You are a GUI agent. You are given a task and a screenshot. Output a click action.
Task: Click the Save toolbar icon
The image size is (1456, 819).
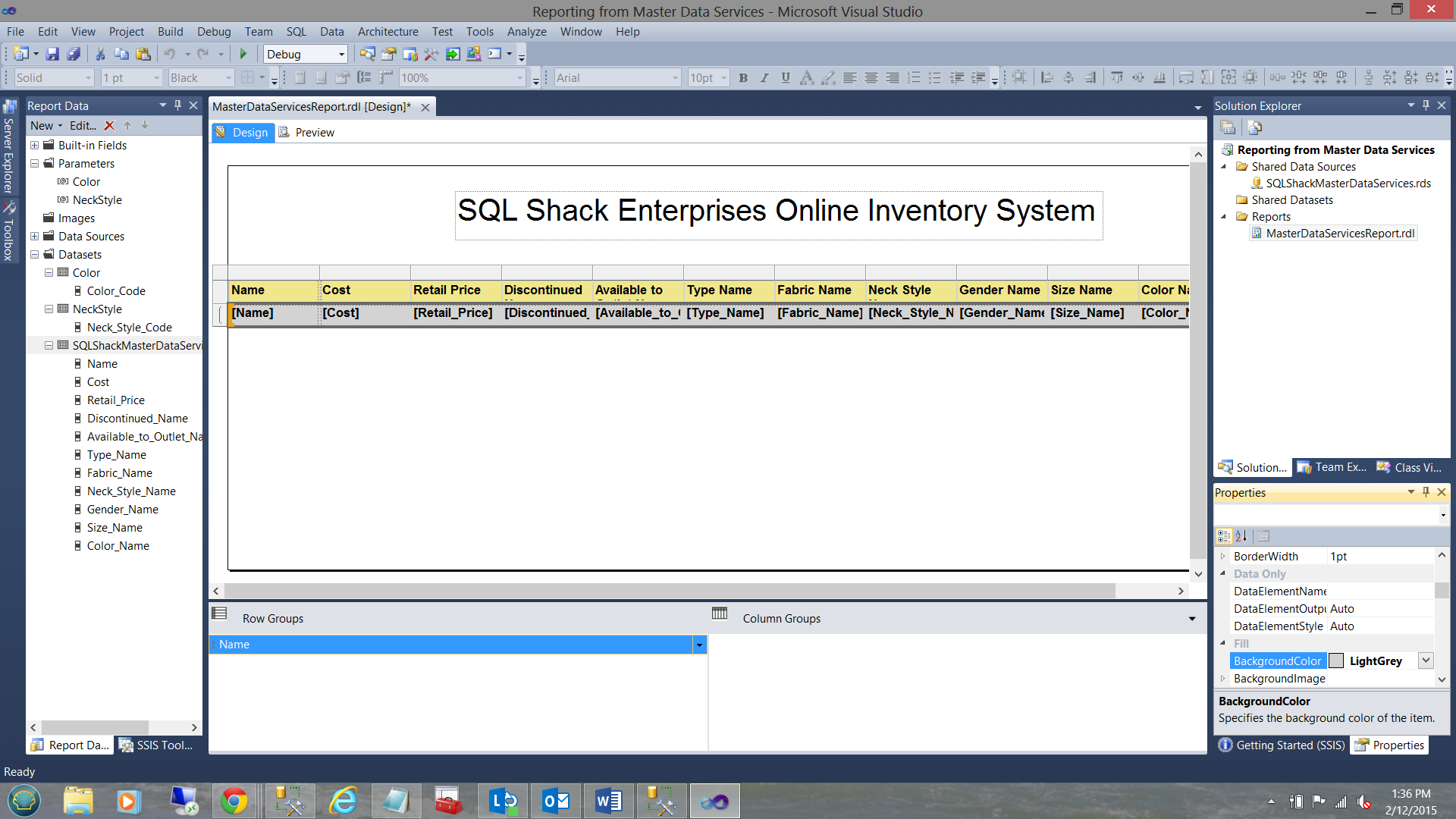(x=52, y=54)
